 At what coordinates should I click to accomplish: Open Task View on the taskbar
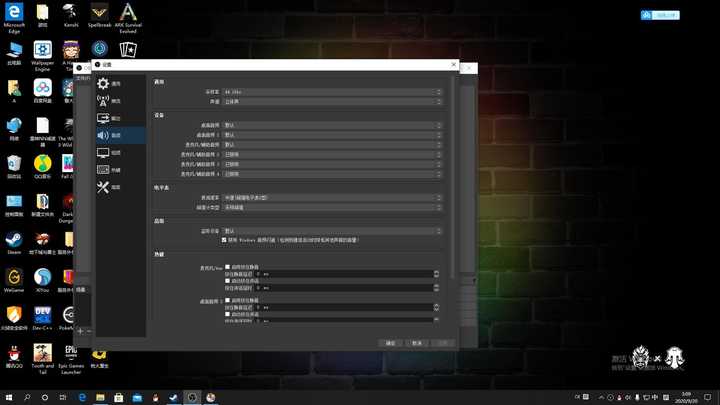tap(63, 397)
